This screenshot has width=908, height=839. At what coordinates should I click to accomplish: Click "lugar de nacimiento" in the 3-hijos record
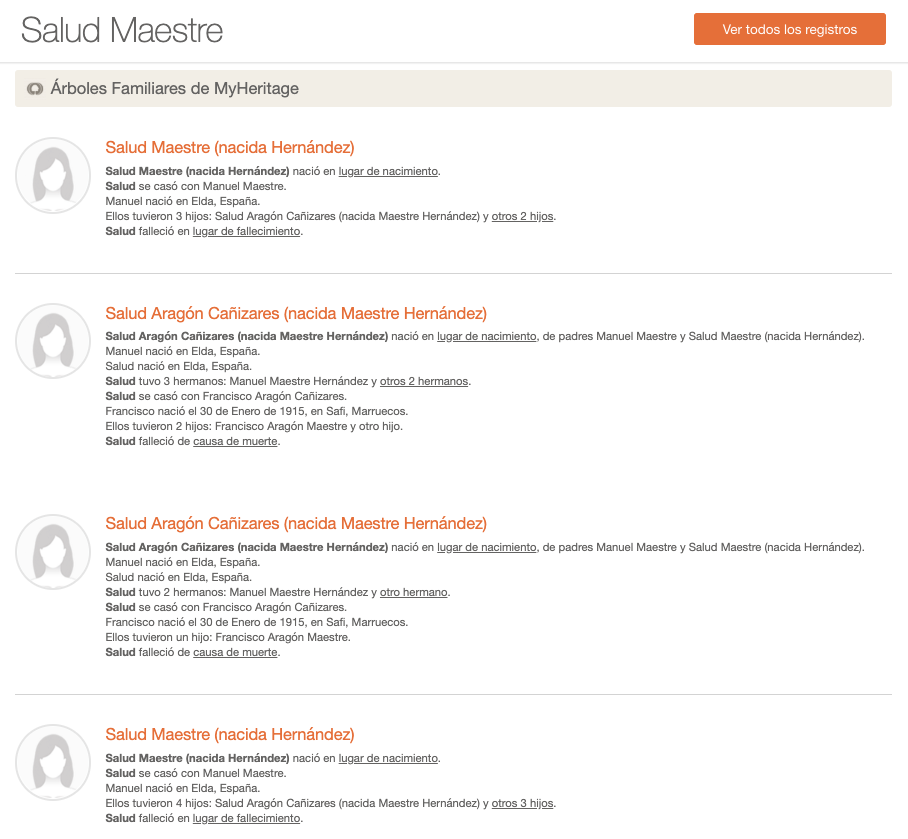(388, 171)
